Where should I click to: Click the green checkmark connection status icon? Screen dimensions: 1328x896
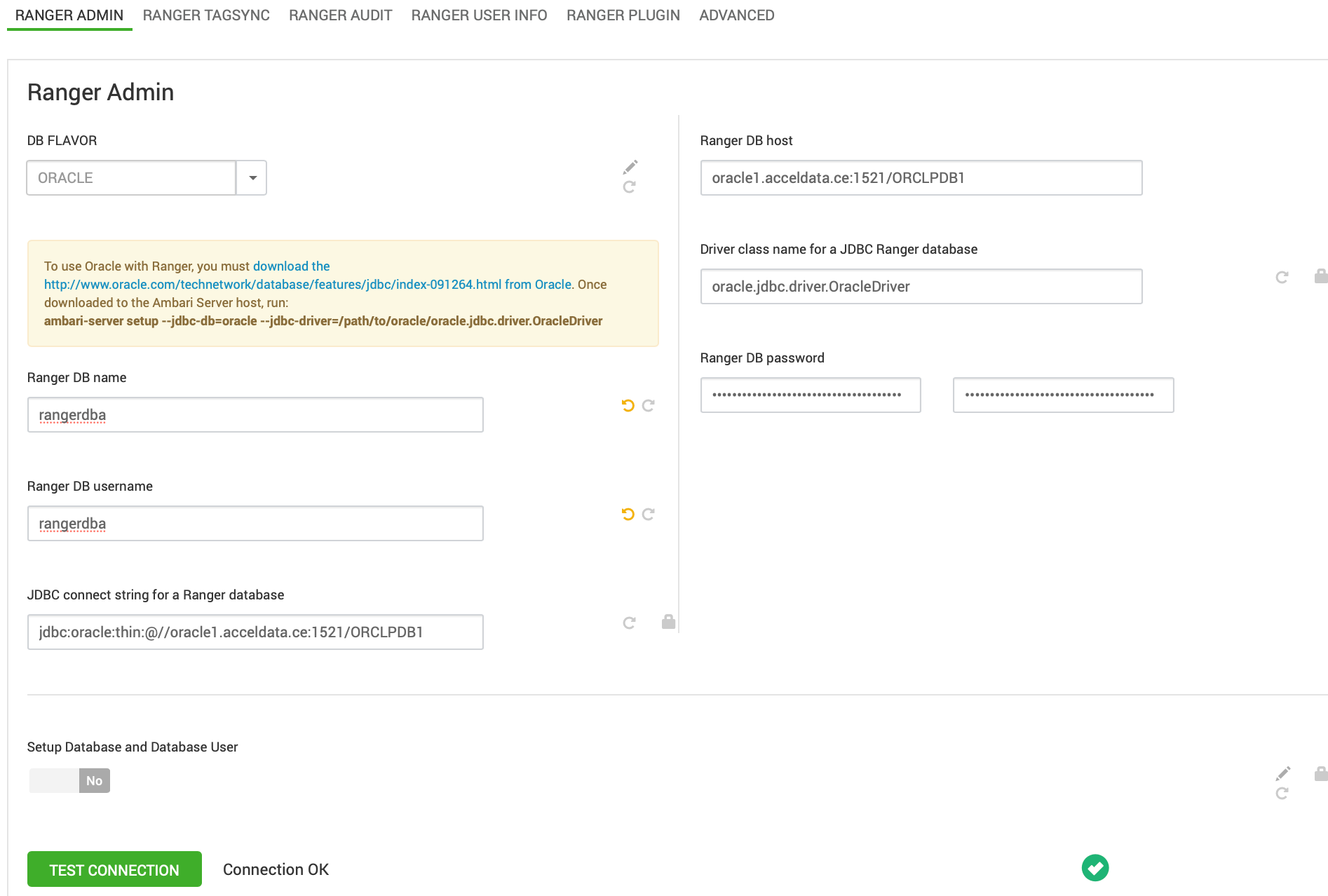1095,868
